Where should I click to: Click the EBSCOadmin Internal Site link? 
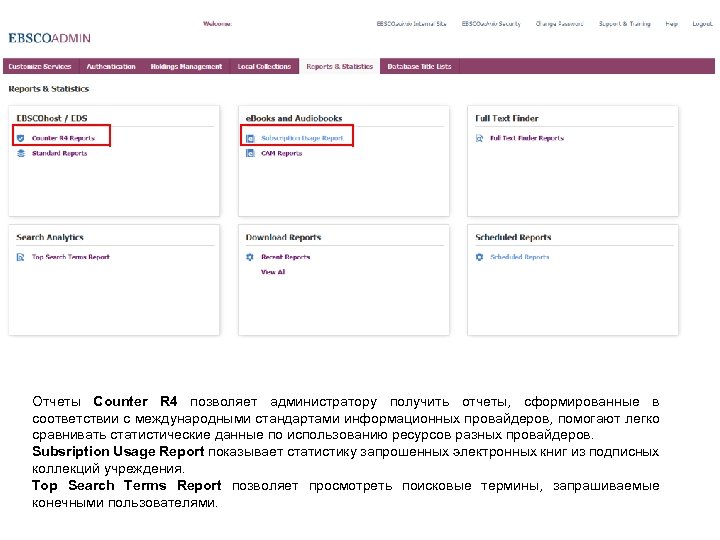point(411,23)
